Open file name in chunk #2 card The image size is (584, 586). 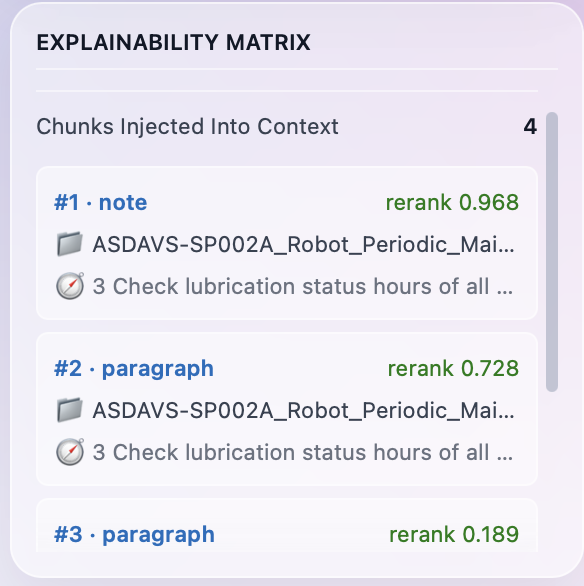tap(303, 411)
